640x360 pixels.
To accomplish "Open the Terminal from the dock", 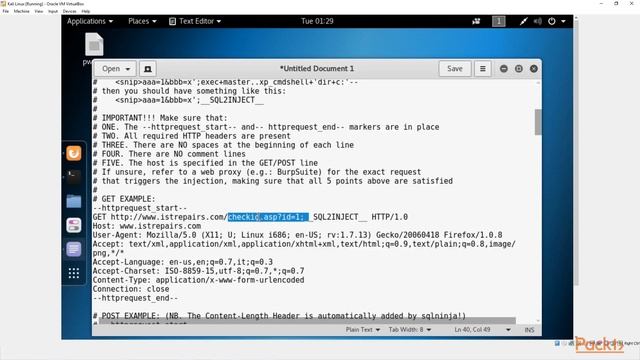I will click(x=74, y=177).
